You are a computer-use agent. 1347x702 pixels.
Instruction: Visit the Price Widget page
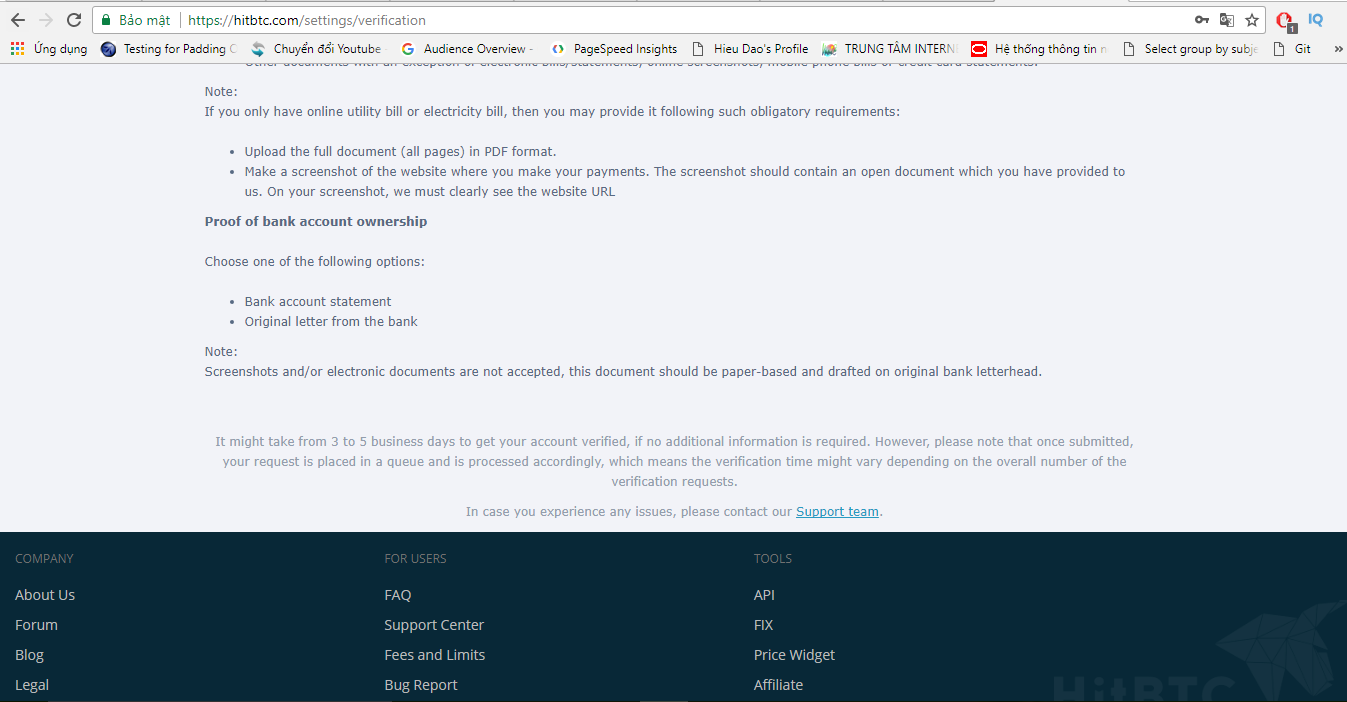pyautogui.click(x=794, y=655)
